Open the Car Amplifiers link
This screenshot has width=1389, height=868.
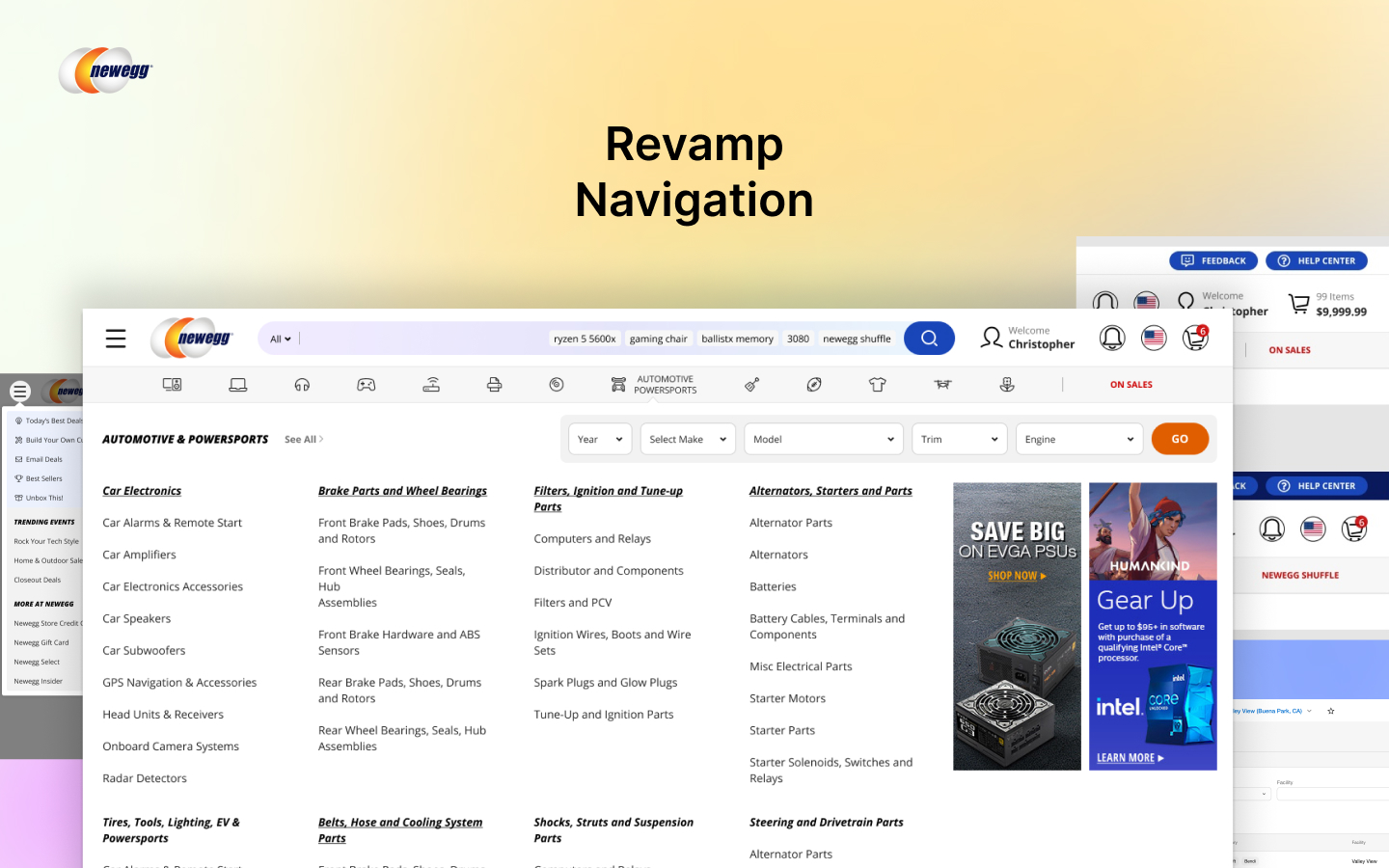pos(139,555)
